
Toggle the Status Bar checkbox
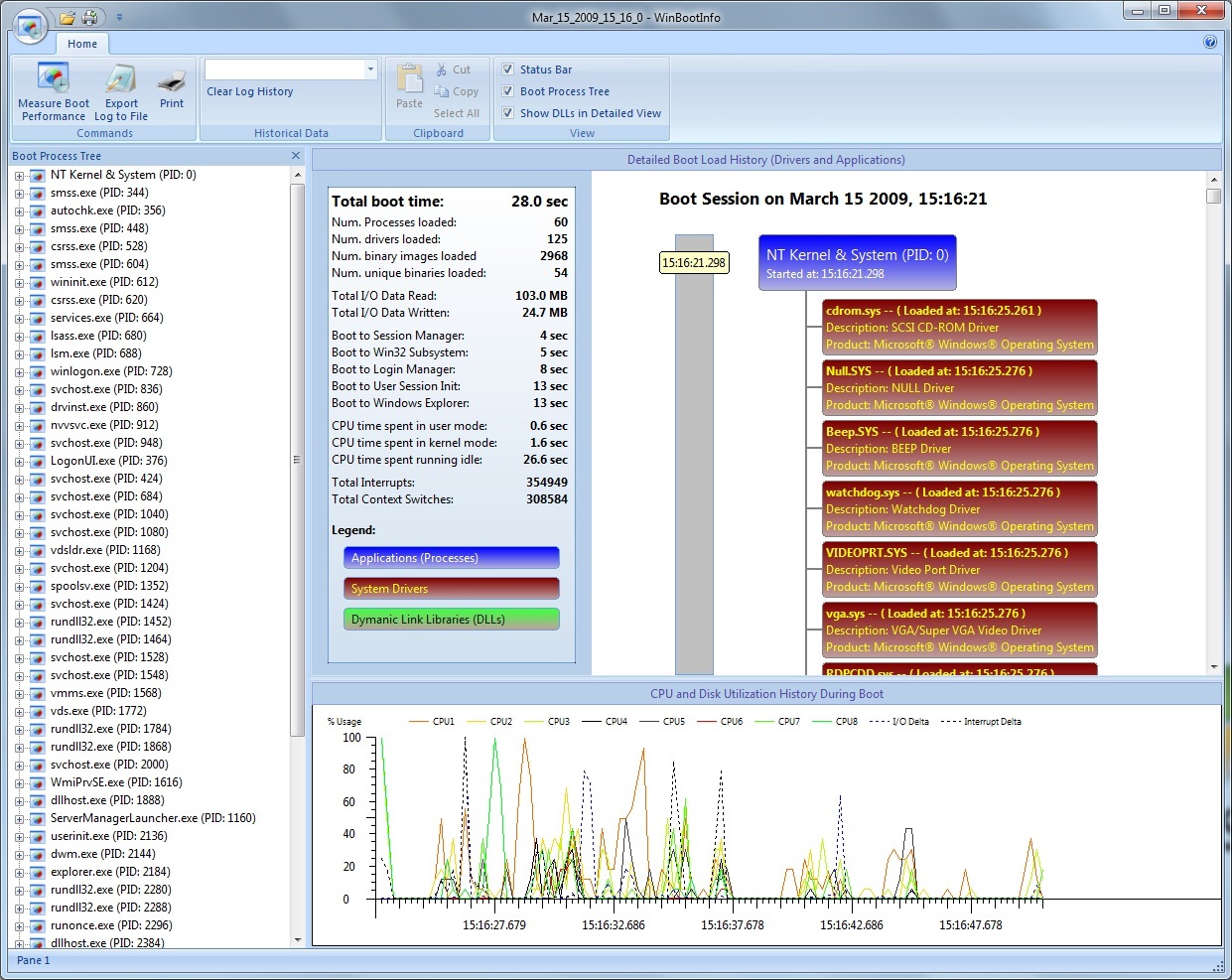point(508,70)
